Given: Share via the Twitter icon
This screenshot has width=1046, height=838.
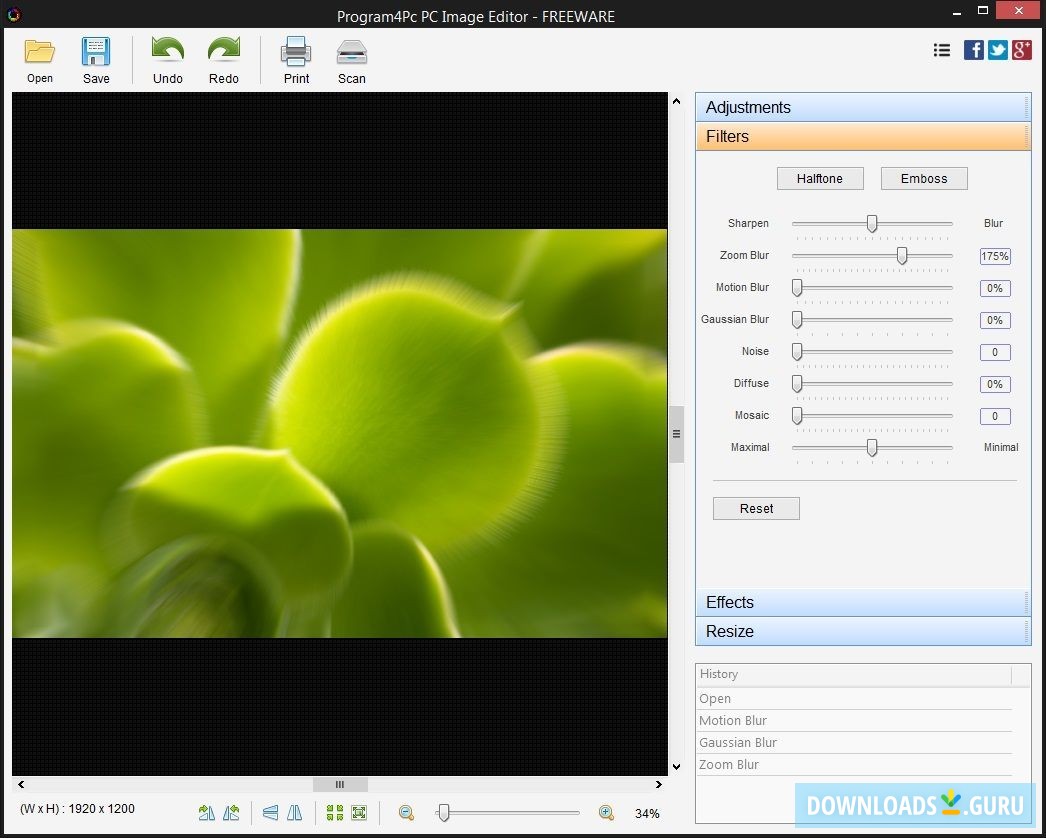Looking at the screenshot, I should click(x=997, y=49).
